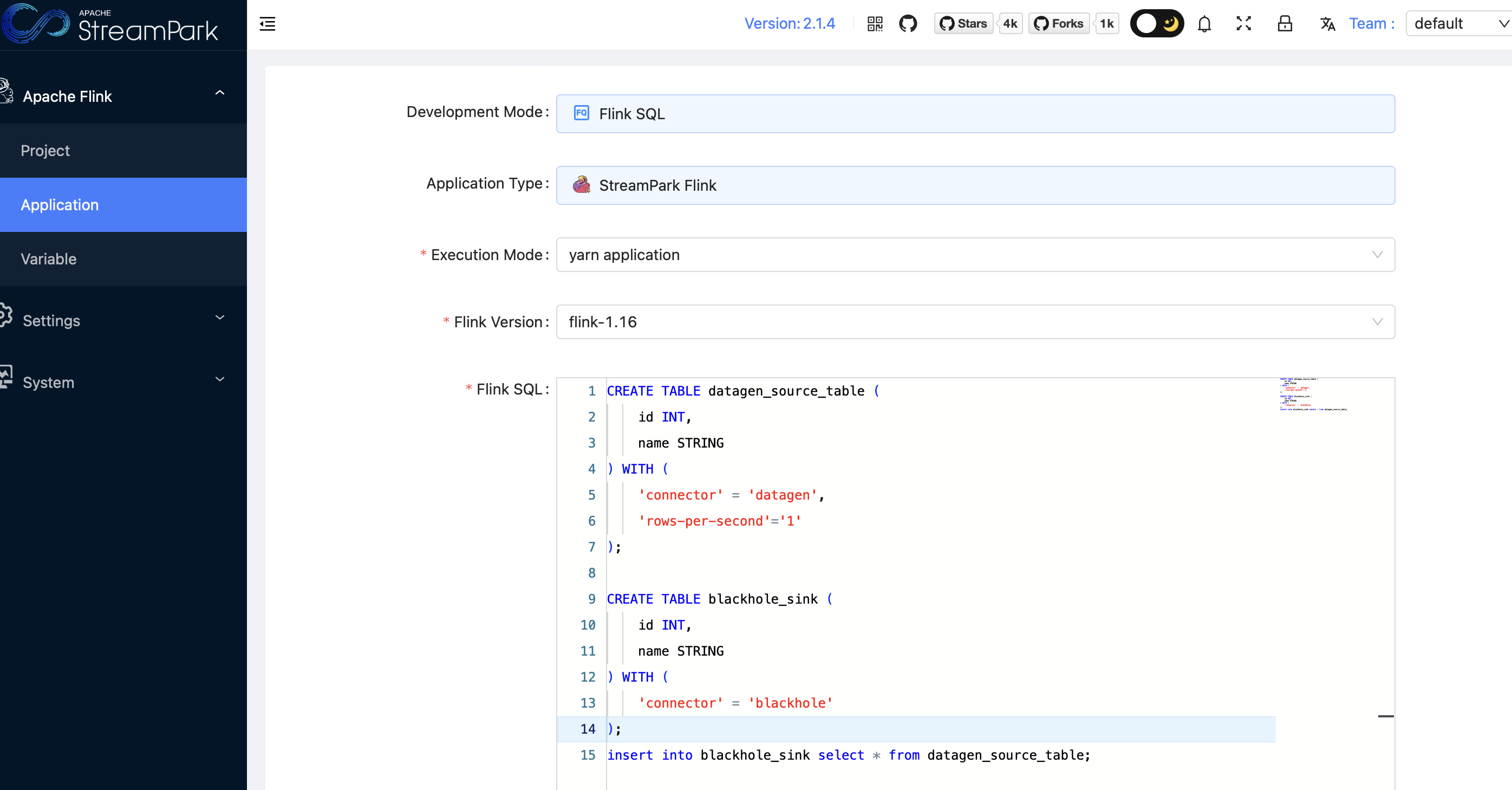The width and height of the screenshot is (1512, 790).
Task: Click the Version: 2.1.4 link
Action: (x=790, y=24)
